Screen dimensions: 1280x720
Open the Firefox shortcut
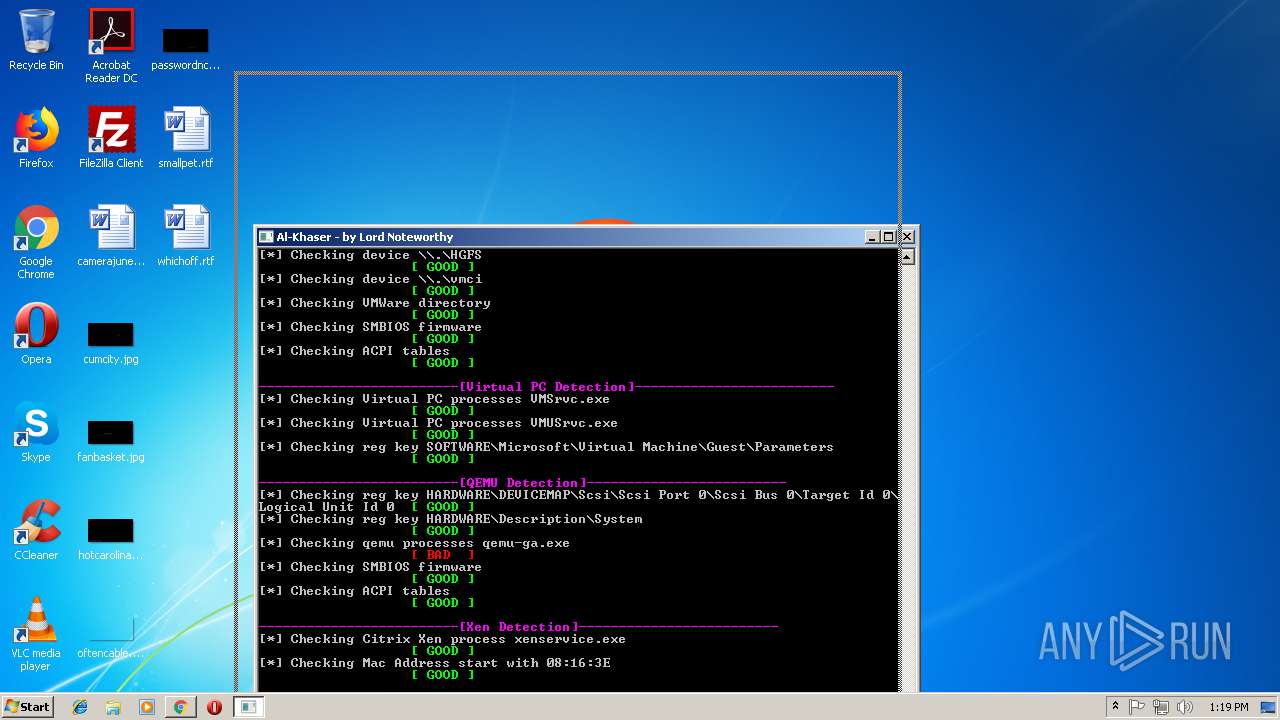tap(36, 138)
